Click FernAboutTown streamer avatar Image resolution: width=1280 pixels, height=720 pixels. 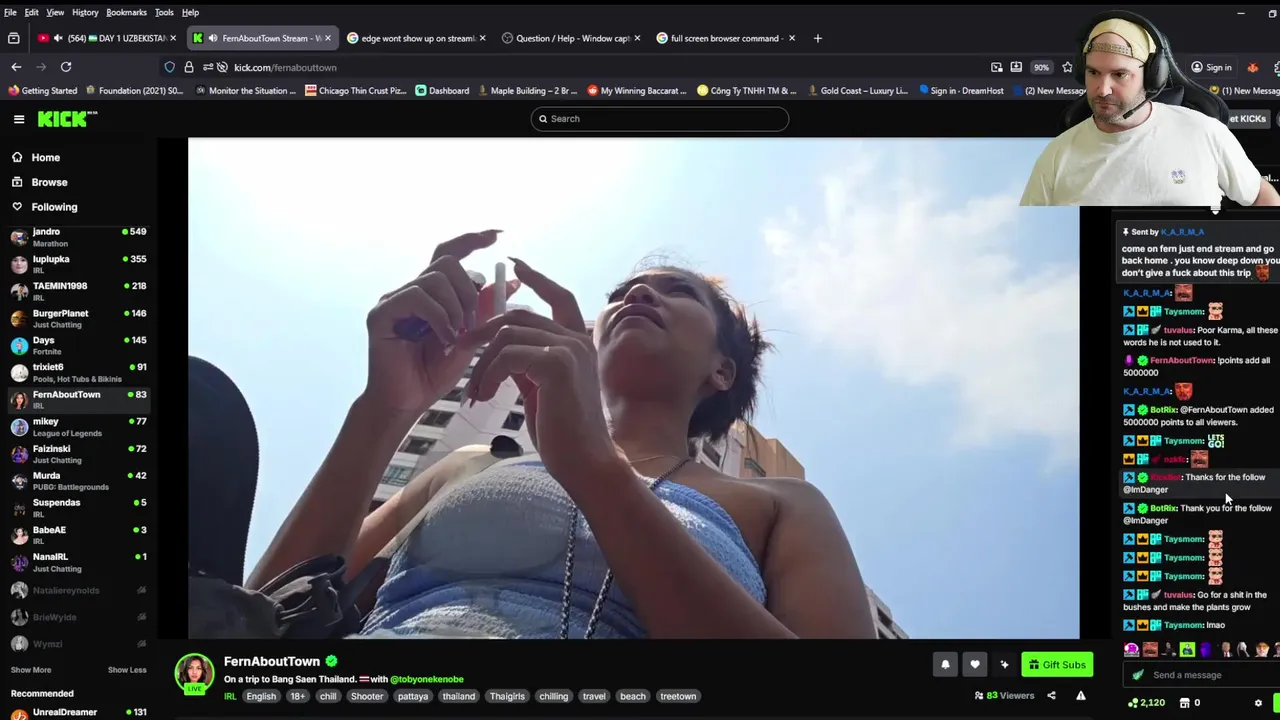(x=194, y=673)
